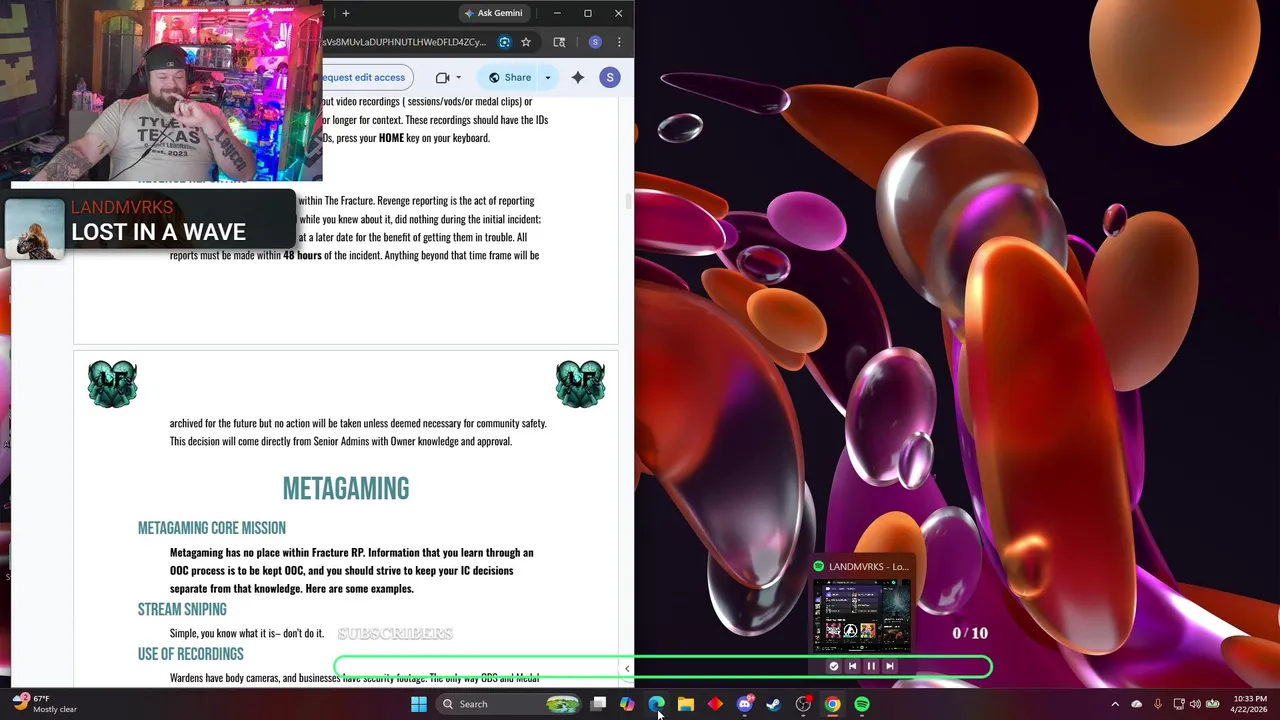Open the Chrome reading/search side panel icon
This screenshot has width=1280, height=720.
coord(559,42)
